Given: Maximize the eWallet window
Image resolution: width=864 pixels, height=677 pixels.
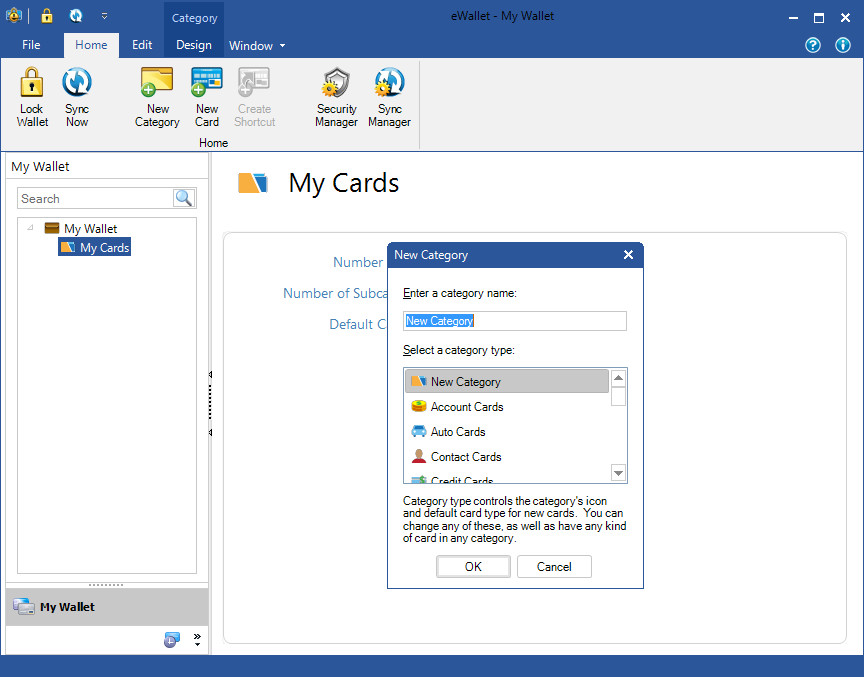Looking at the screenshot, I should 819,18.
